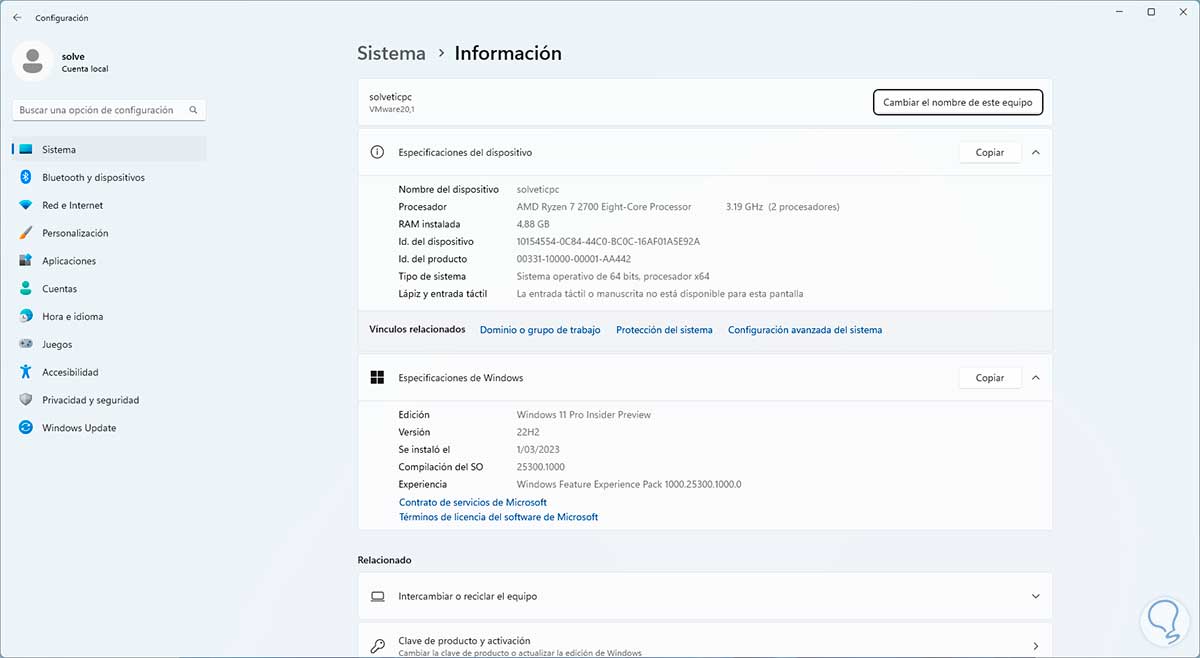Select the processor name AMD Ryzen 7 2700
The image size is (1200, 658).
coord(604,207)
